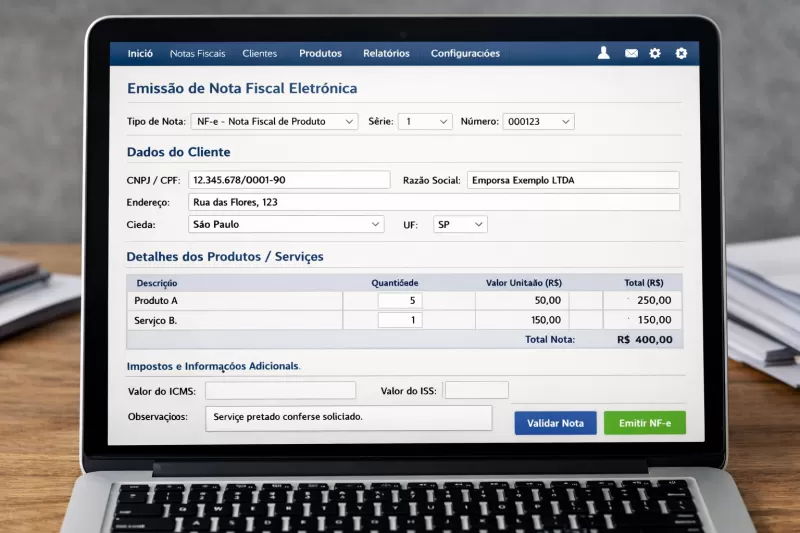Expand the Tipo de Nota dropdown
This screenshot has height=533, width=800.
(x=274, y=121)
